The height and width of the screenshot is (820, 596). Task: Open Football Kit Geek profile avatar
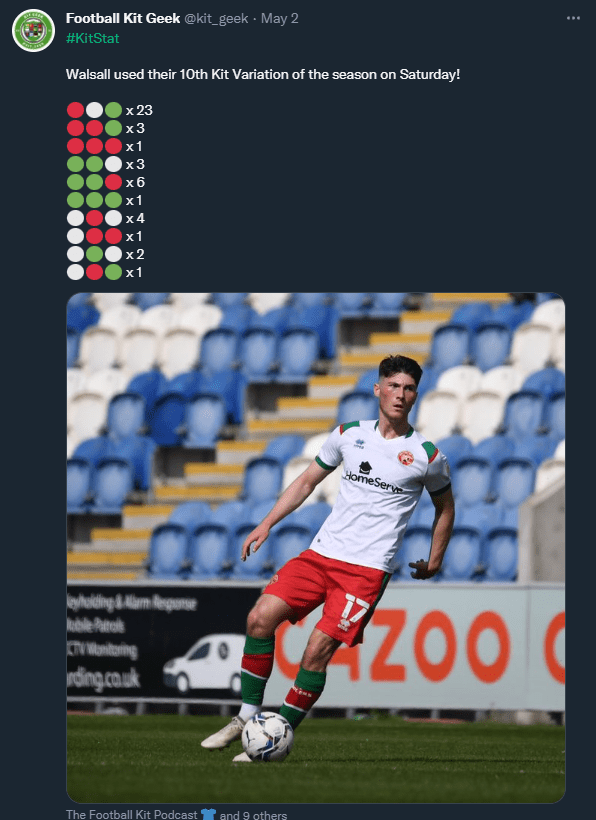pos(33,30)
